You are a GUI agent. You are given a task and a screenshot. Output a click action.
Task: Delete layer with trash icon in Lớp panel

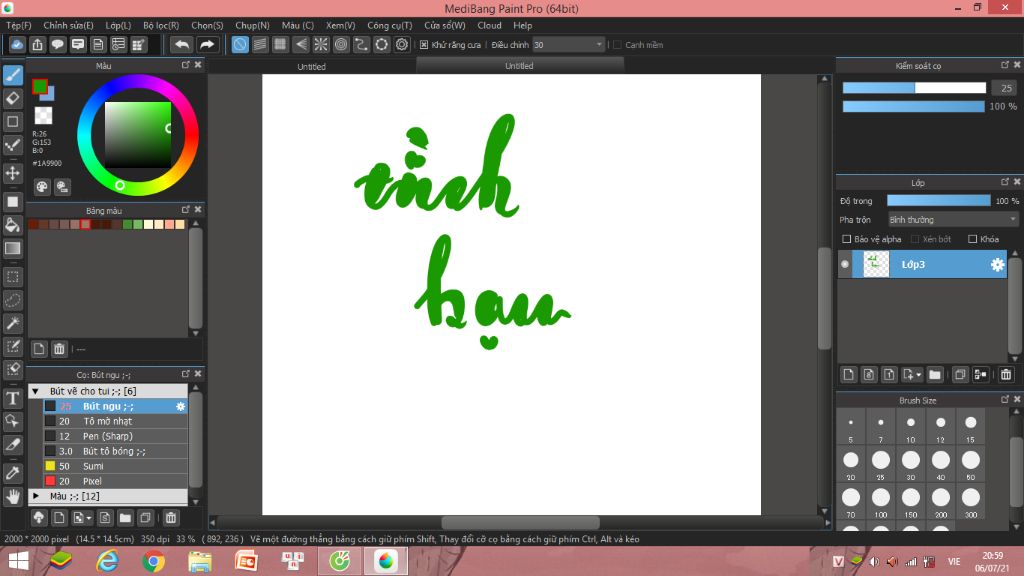coord(1006,374)
